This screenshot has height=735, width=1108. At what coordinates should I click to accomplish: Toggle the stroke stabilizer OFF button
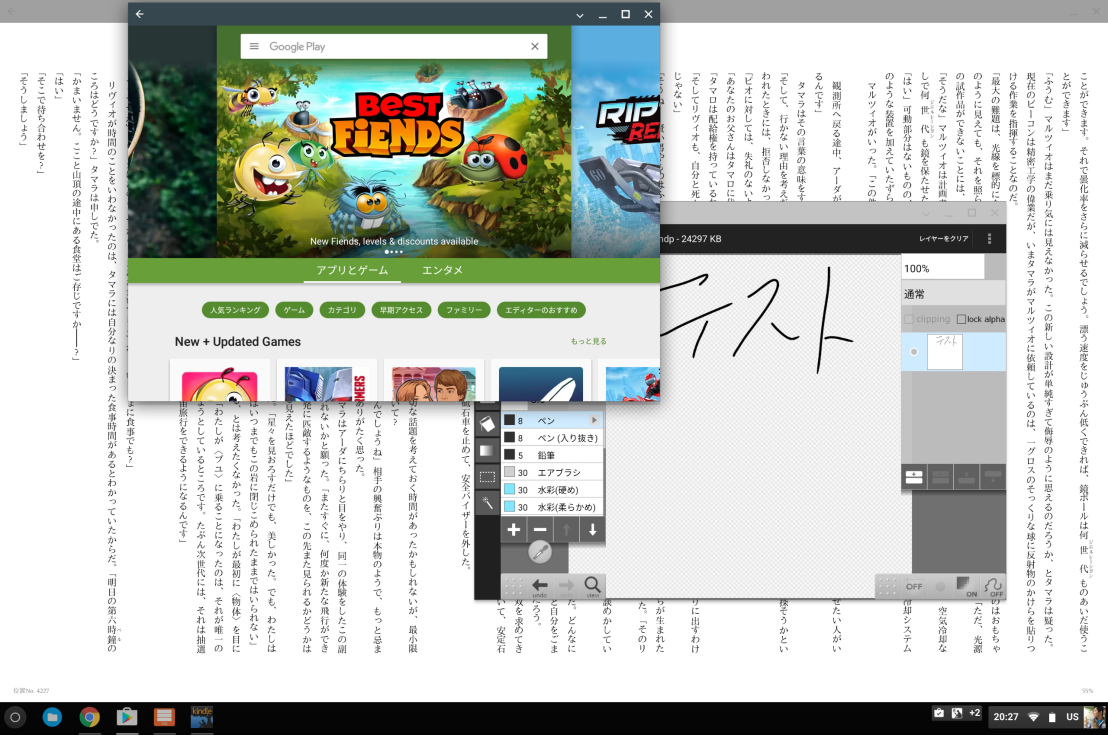click(x=993, y=587)
